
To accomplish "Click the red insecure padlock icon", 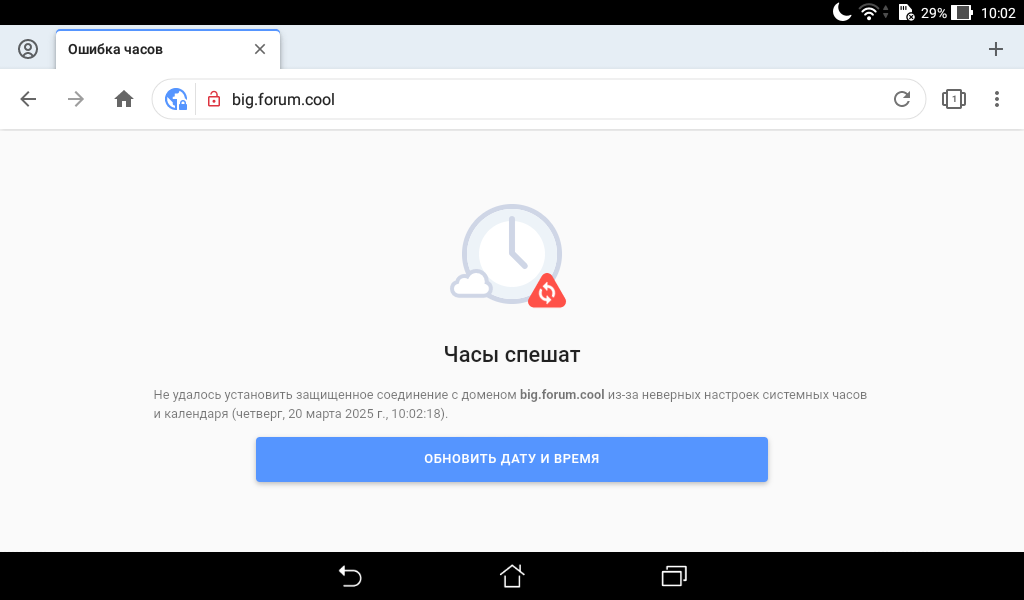I will (214, 99).
